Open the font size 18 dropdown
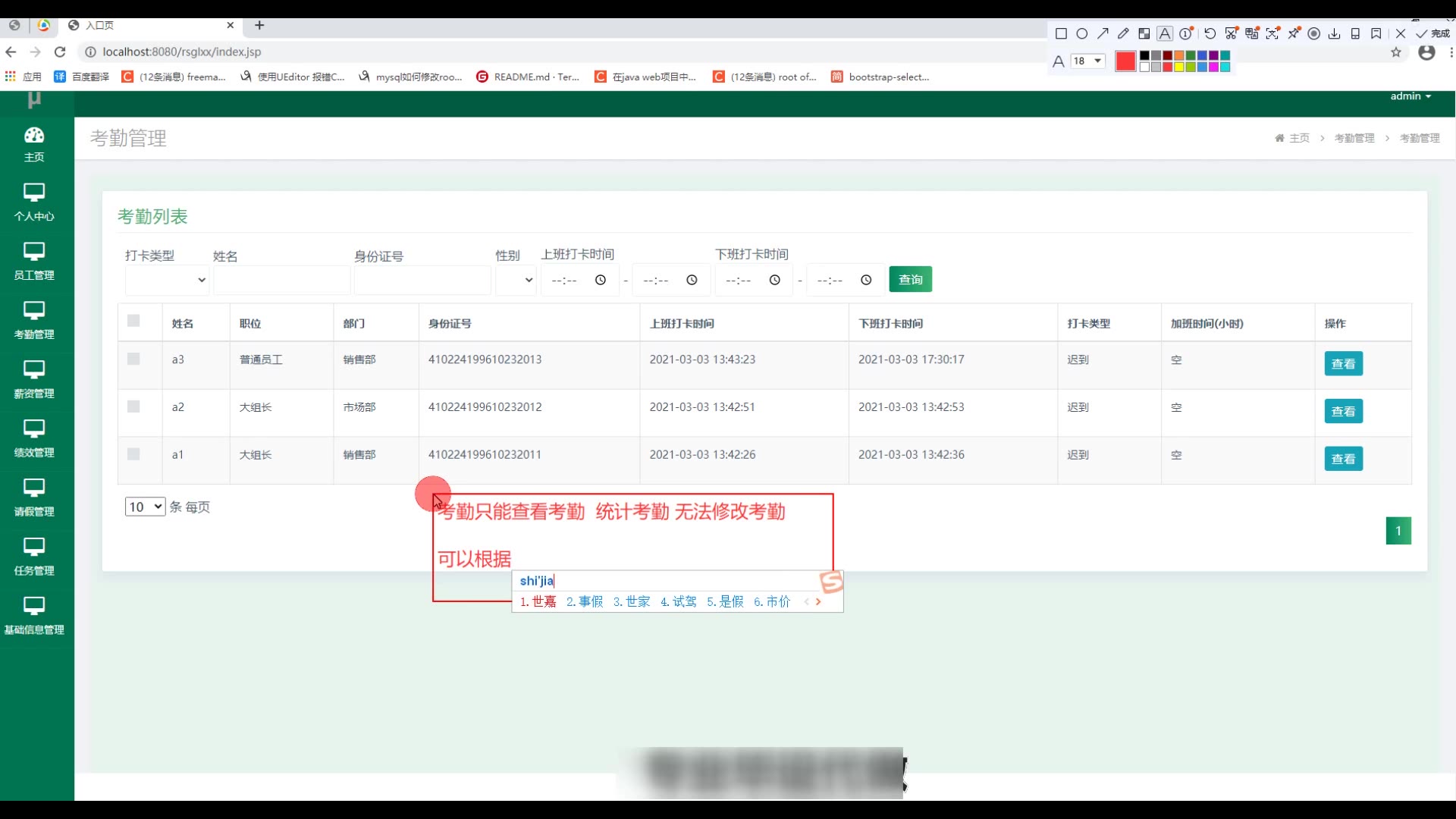The height and width of the screenshot is (819, 1456). 1087,61
